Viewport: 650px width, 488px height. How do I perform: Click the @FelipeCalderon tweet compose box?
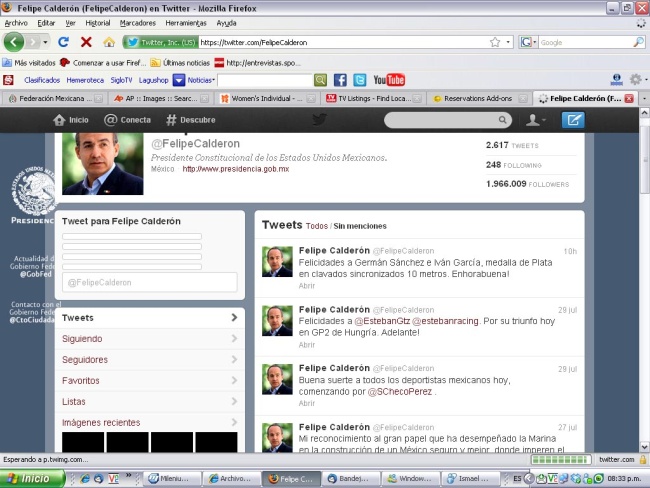click(x=150, y=282)
